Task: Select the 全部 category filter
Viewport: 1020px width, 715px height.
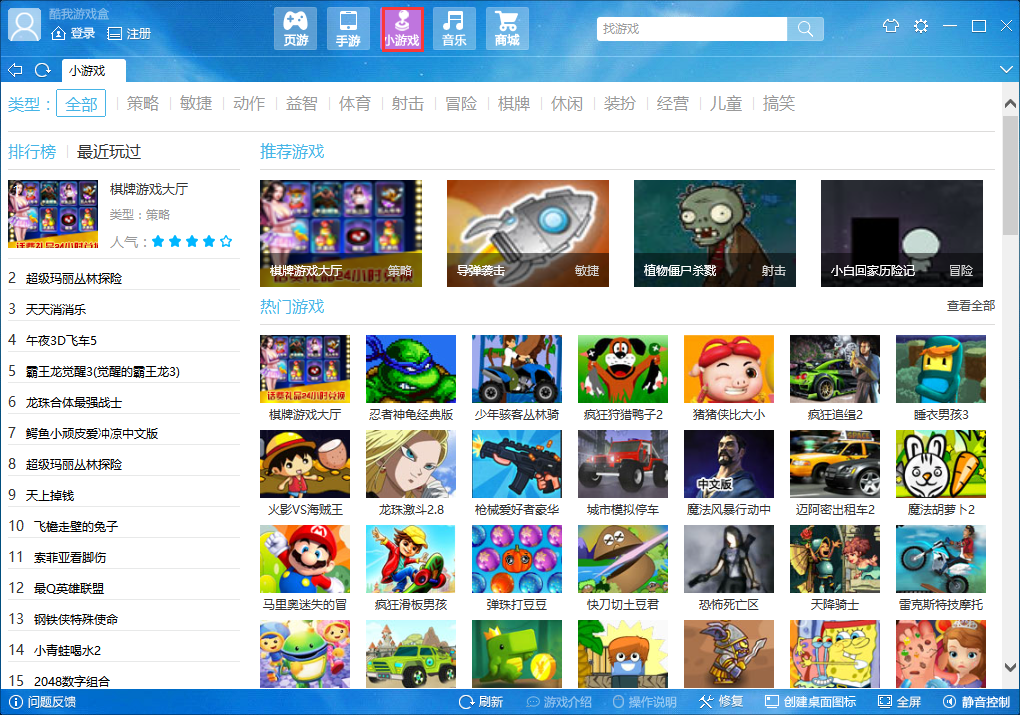Action: [81, 103]
